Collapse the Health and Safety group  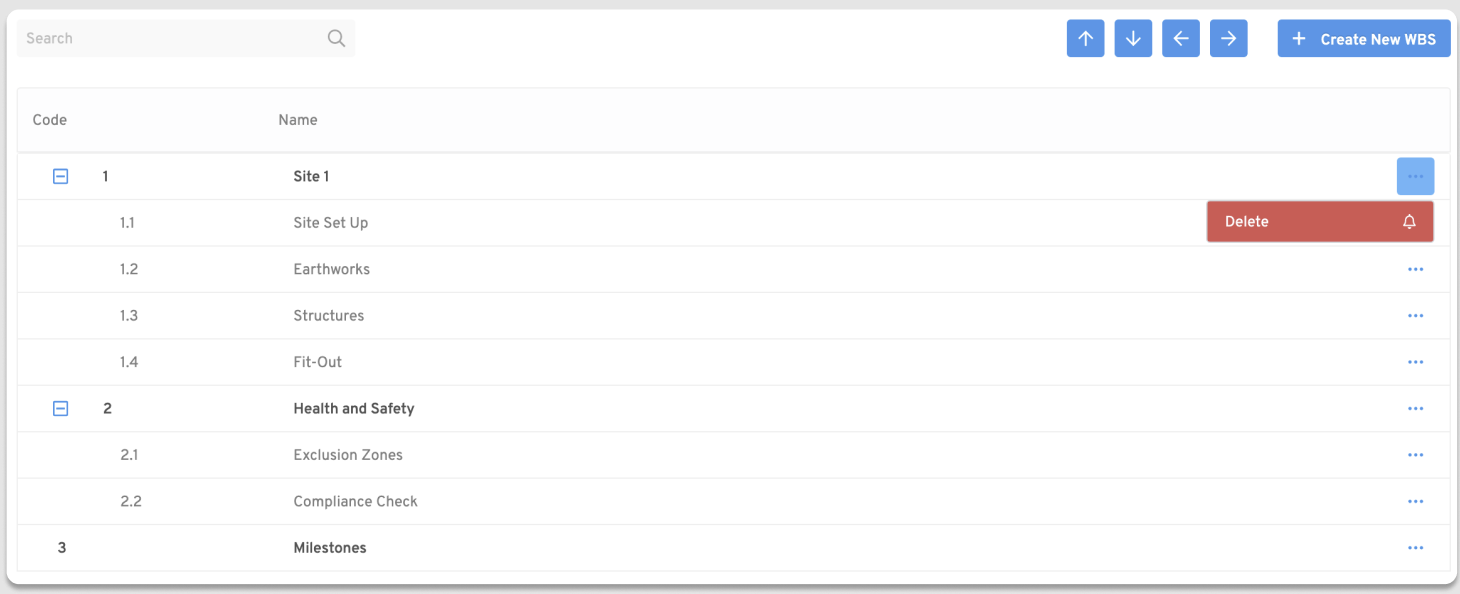[60, 408]
